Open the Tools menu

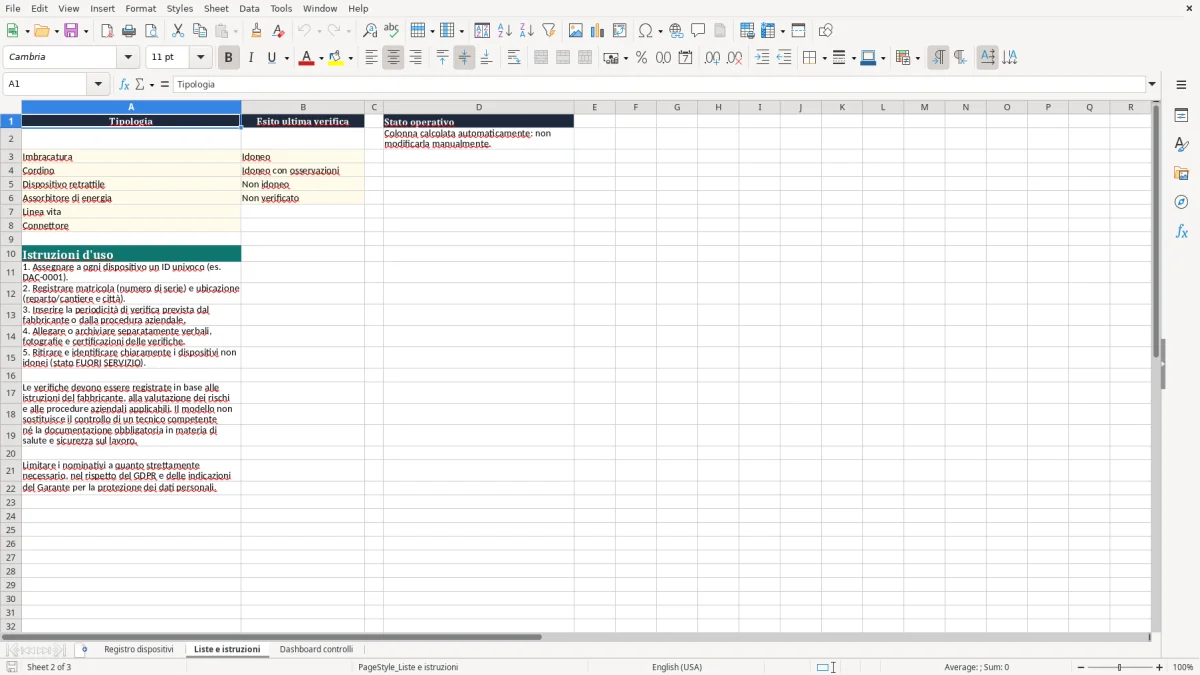[x=281, y=8]
